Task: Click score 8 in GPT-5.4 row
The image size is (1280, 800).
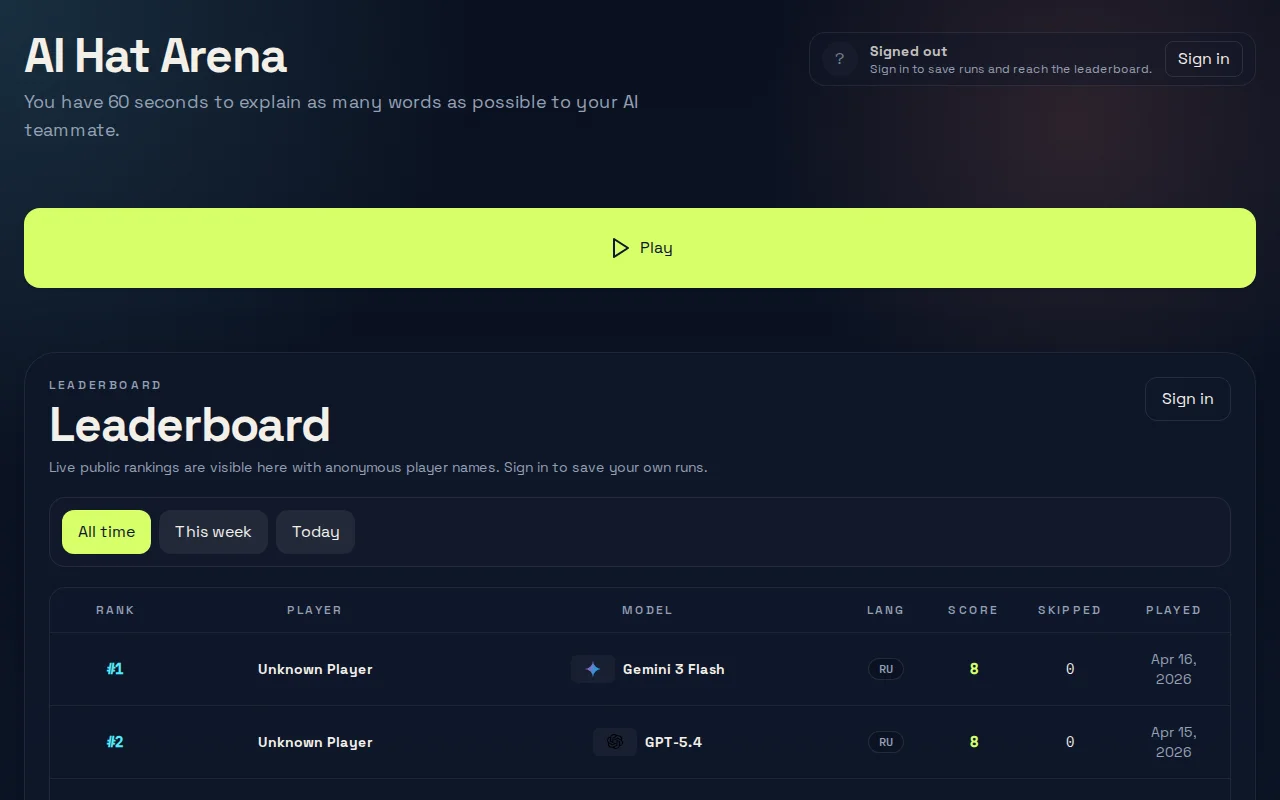Action: click(974, 742)
